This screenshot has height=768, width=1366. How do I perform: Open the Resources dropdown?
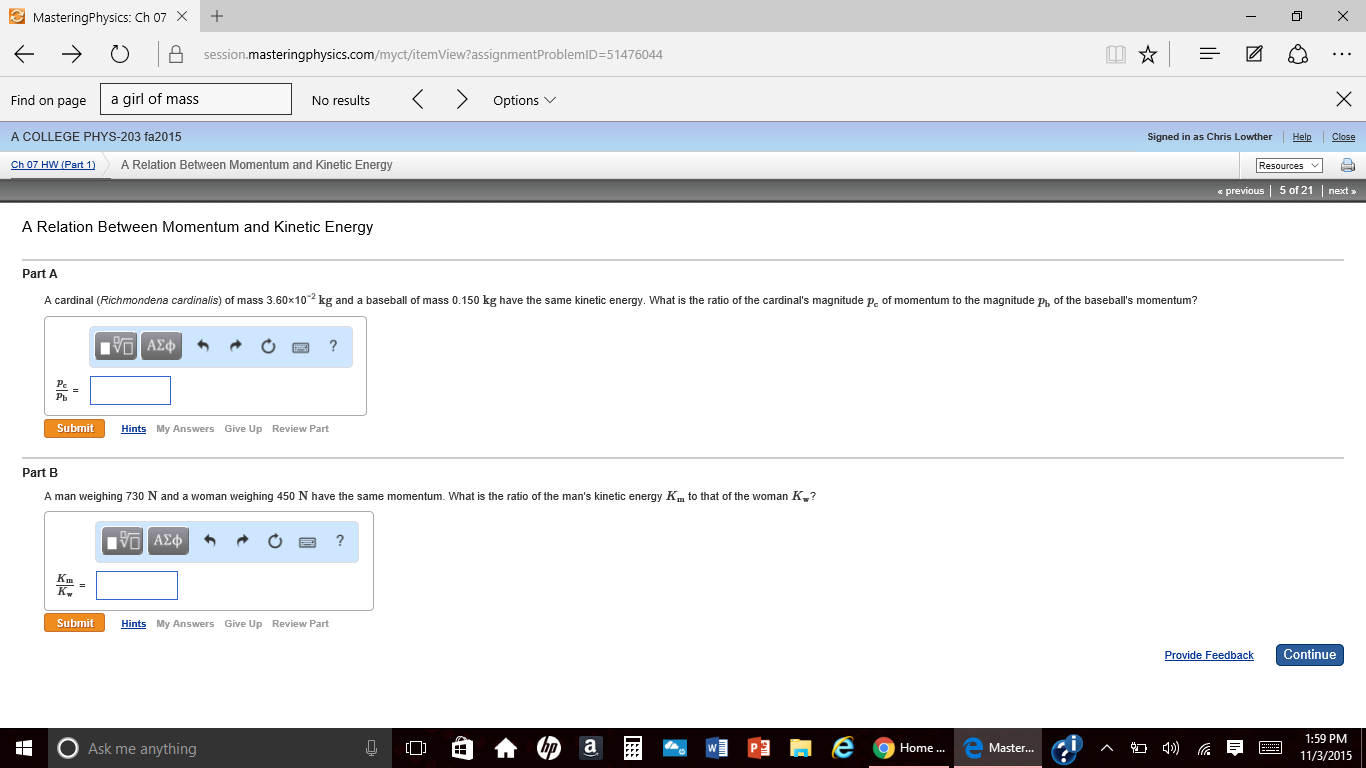(1288, 164)
